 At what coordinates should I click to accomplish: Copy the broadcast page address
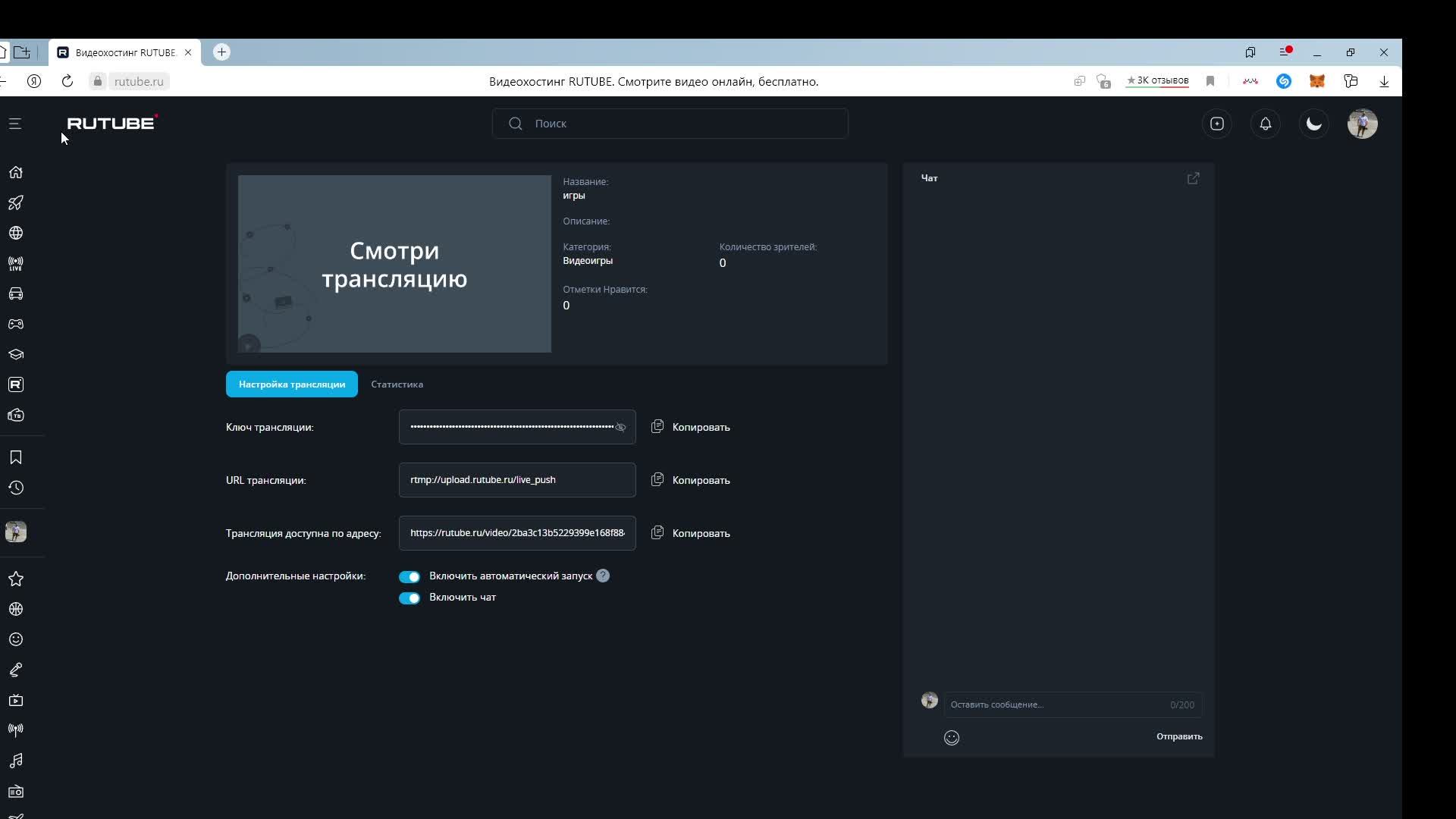(x=690, y=533)
